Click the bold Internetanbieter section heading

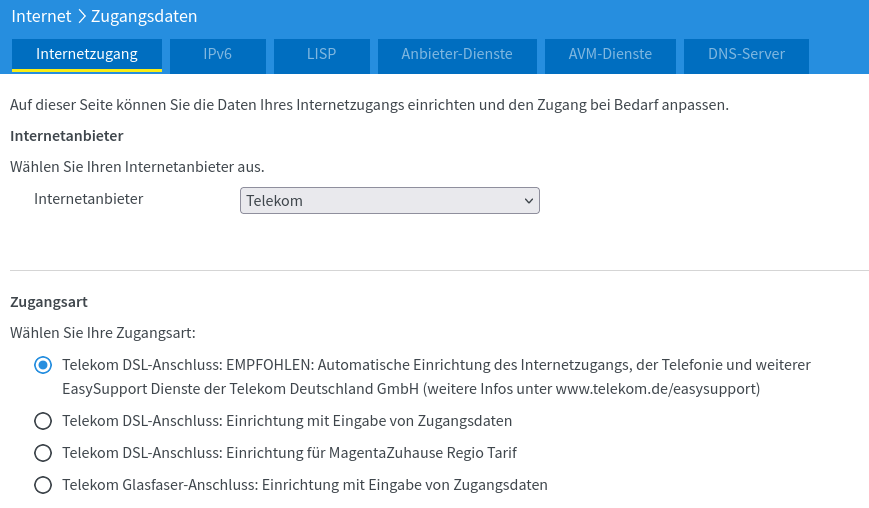pyautogui.click(x=66, y=135)
